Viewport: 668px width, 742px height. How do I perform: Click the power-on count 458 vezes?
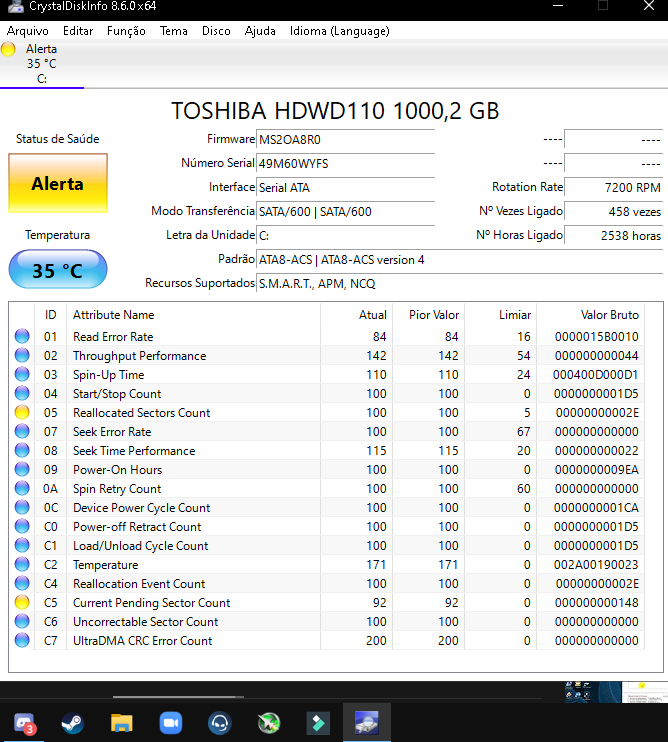point(613,212)
